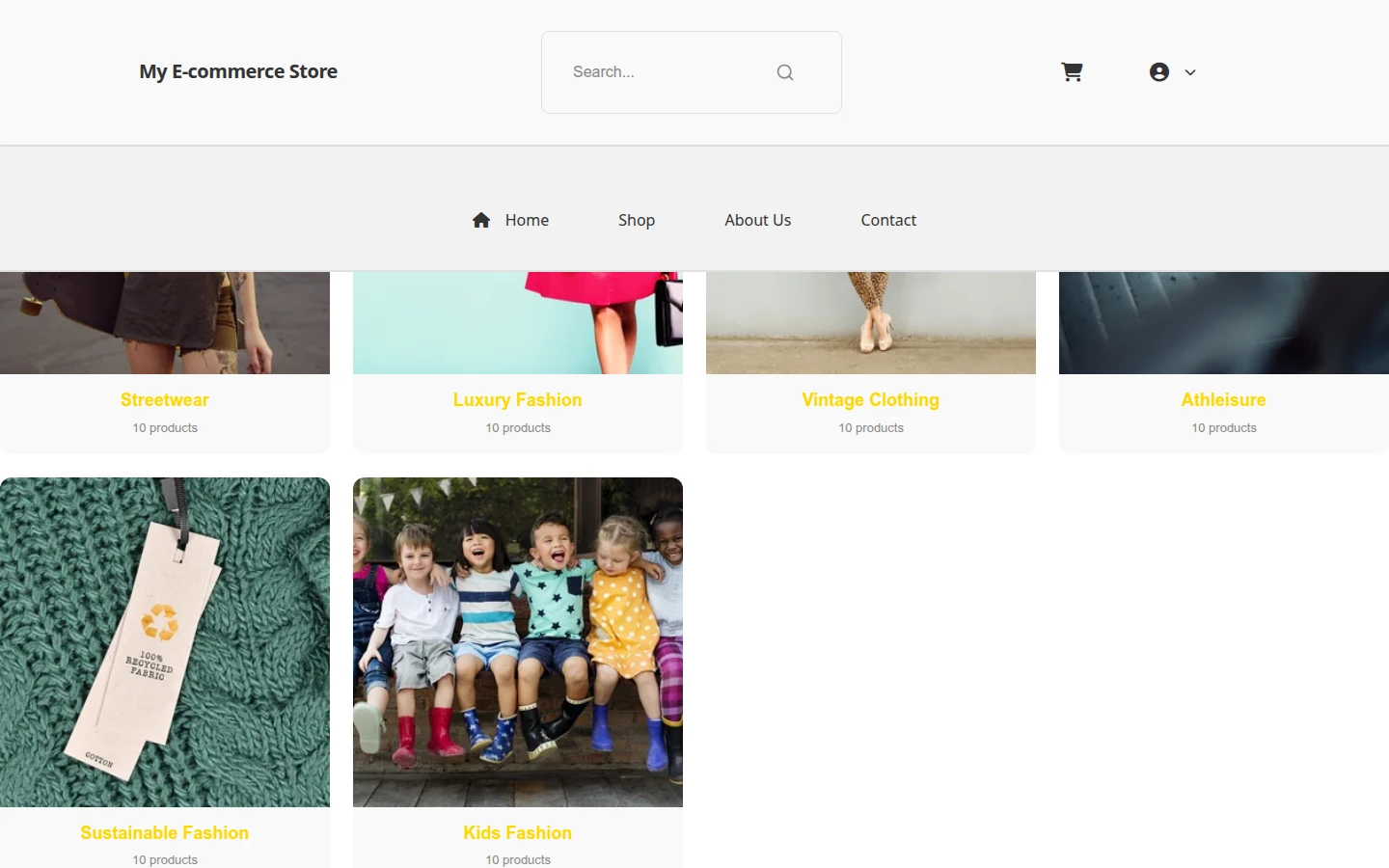The image size is (1389, 868).
Task: Open the Vintage Clothing category
Action: coord(871,399)
